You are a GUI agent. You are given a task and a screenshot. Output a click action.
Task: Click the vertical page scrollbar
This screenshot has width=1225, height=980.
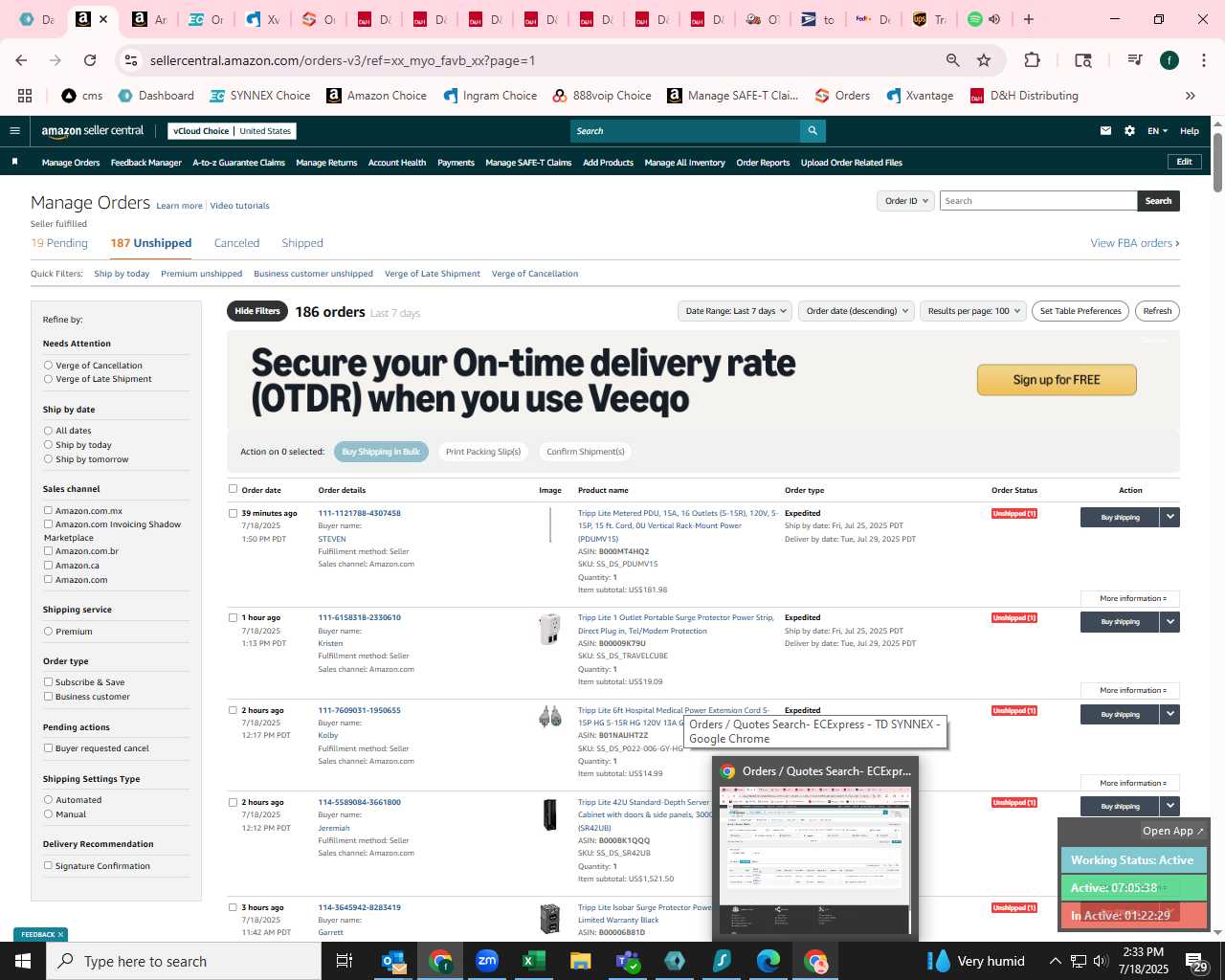click(1217, 163)
